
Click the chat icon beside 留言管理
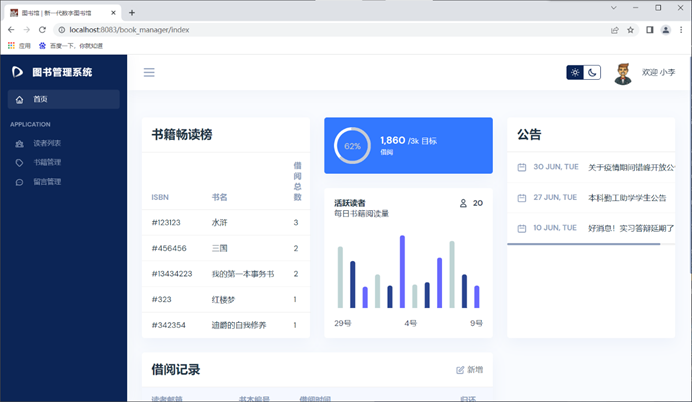(19, 182)
